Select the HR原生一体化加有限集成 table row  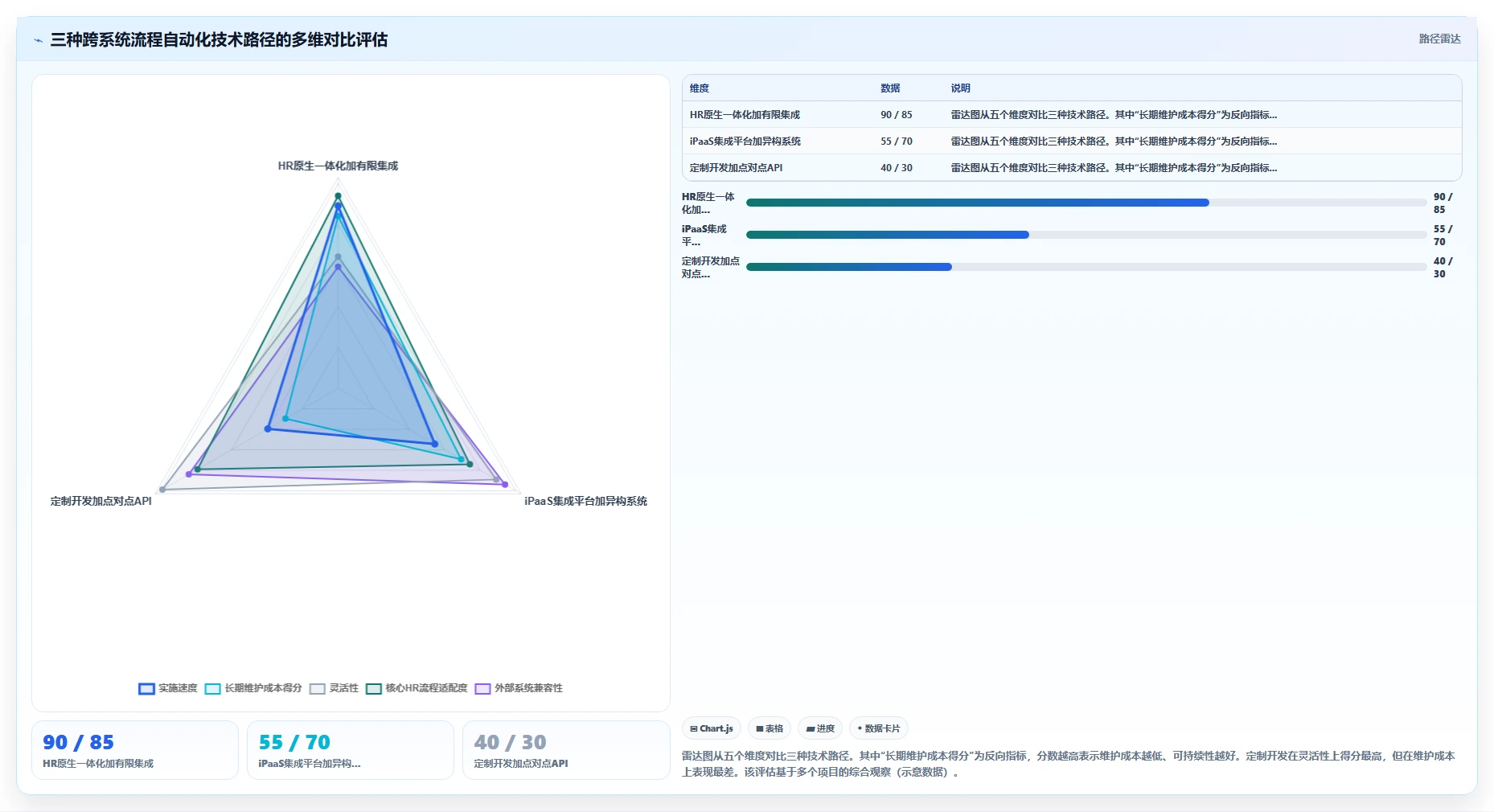pos(1072,114)
